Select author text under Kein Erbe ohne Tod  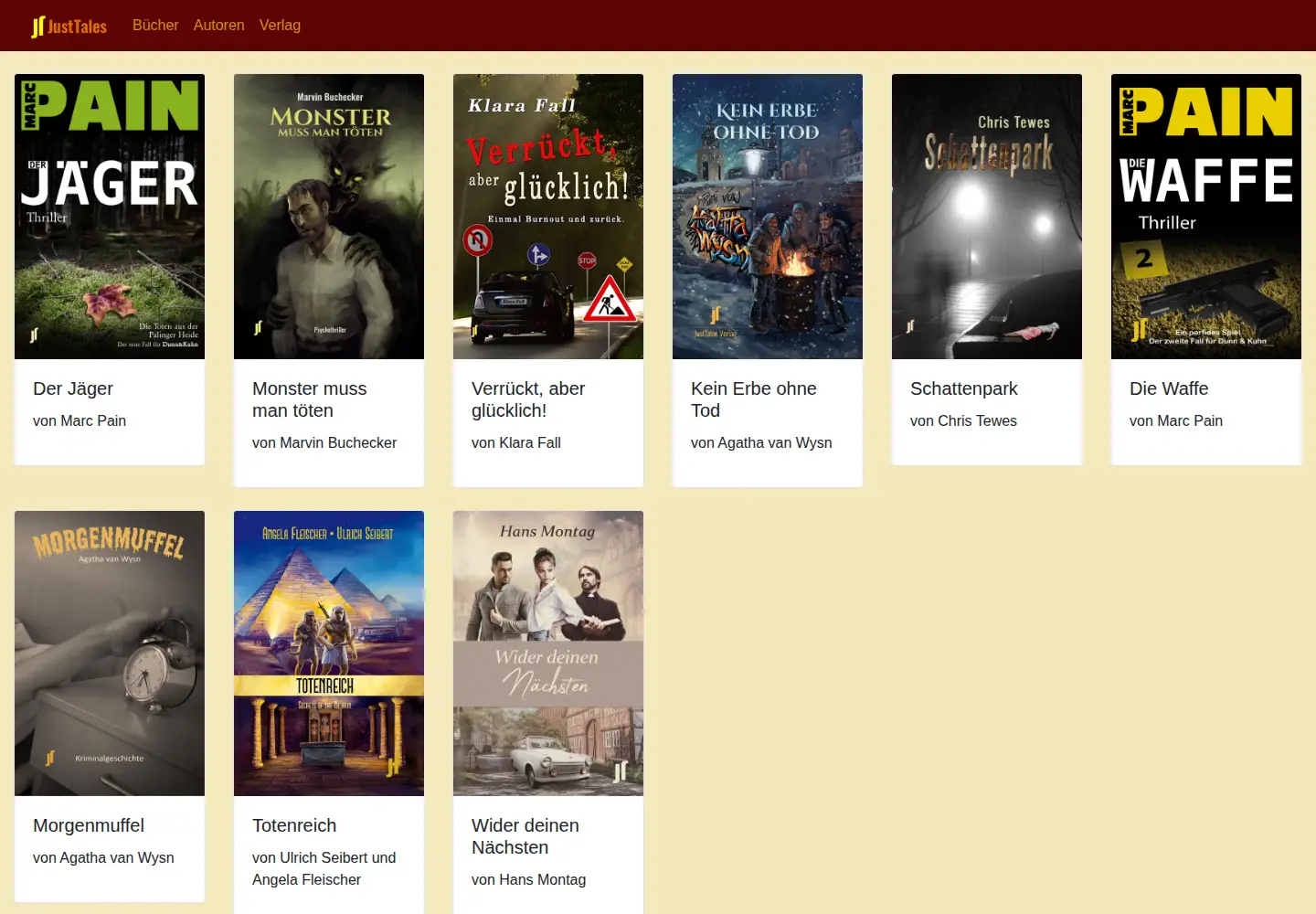tap(761, 442)
